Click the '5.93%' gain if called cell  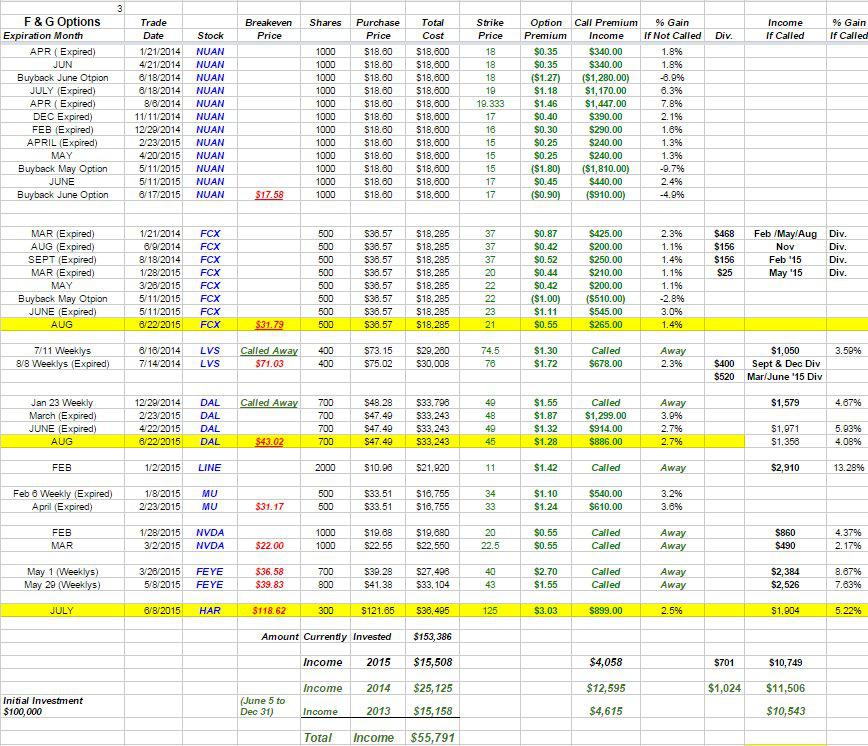[x=847, y=429]
